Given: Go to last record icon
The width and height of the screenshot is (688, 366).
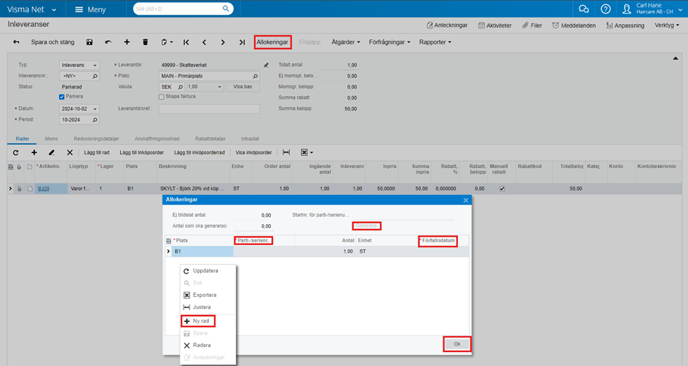Looking at the screenshot, I should (x=242, y=42).
